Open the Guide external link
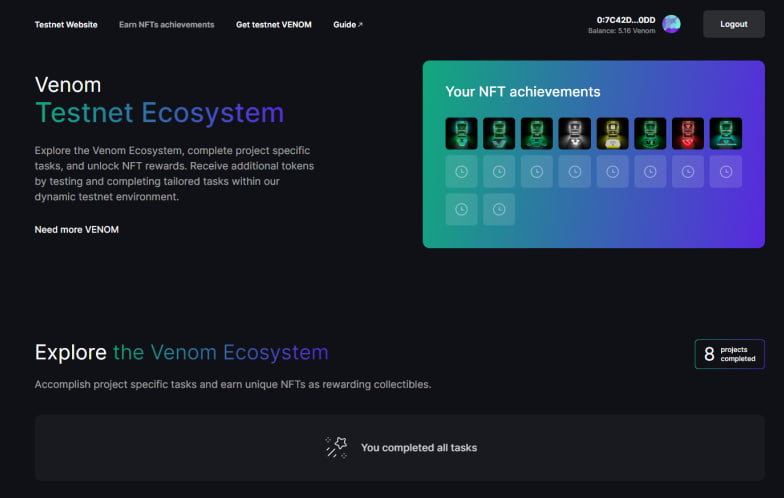 pos(348,24)
